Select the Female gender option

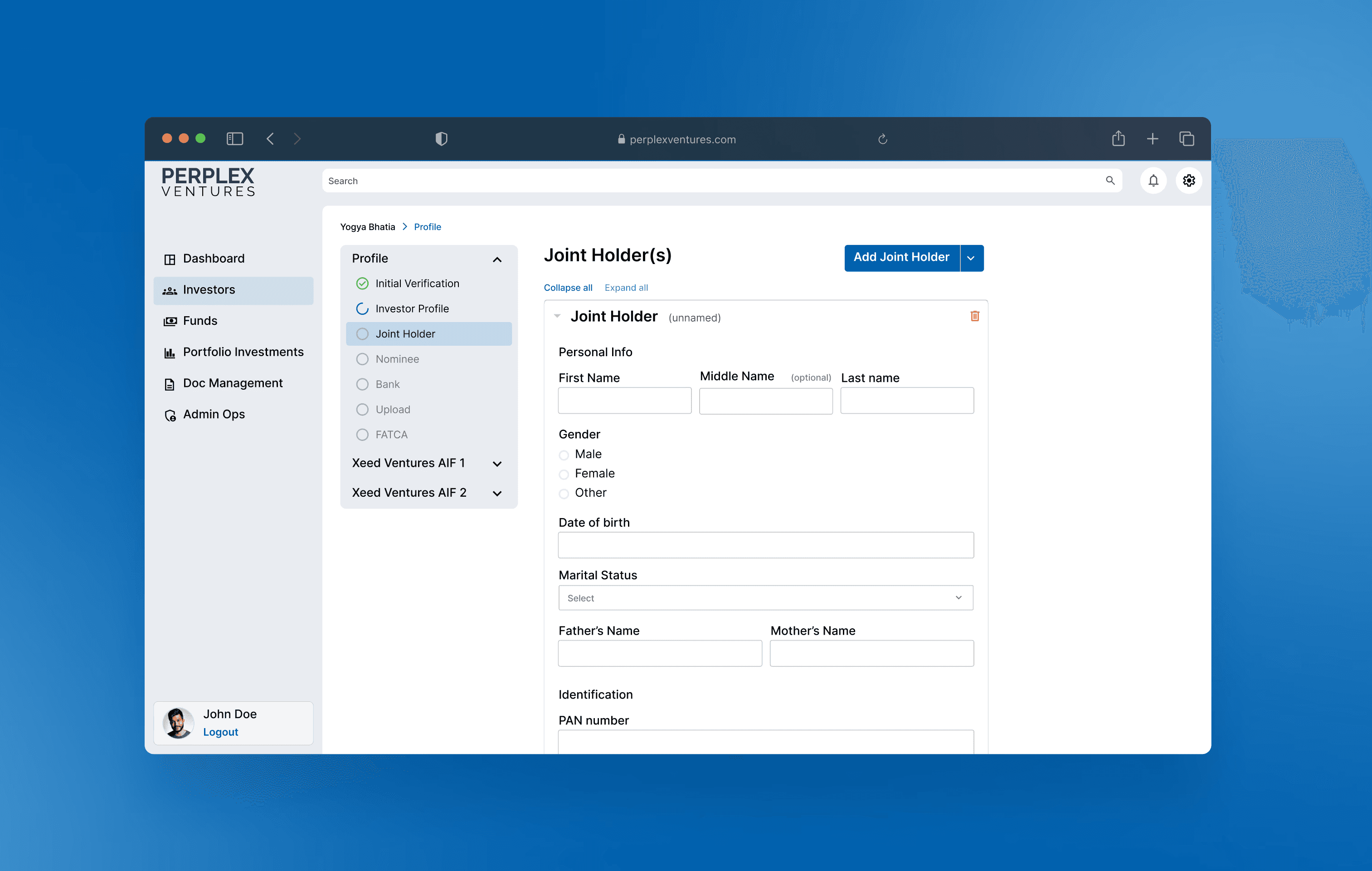[564, 474]
